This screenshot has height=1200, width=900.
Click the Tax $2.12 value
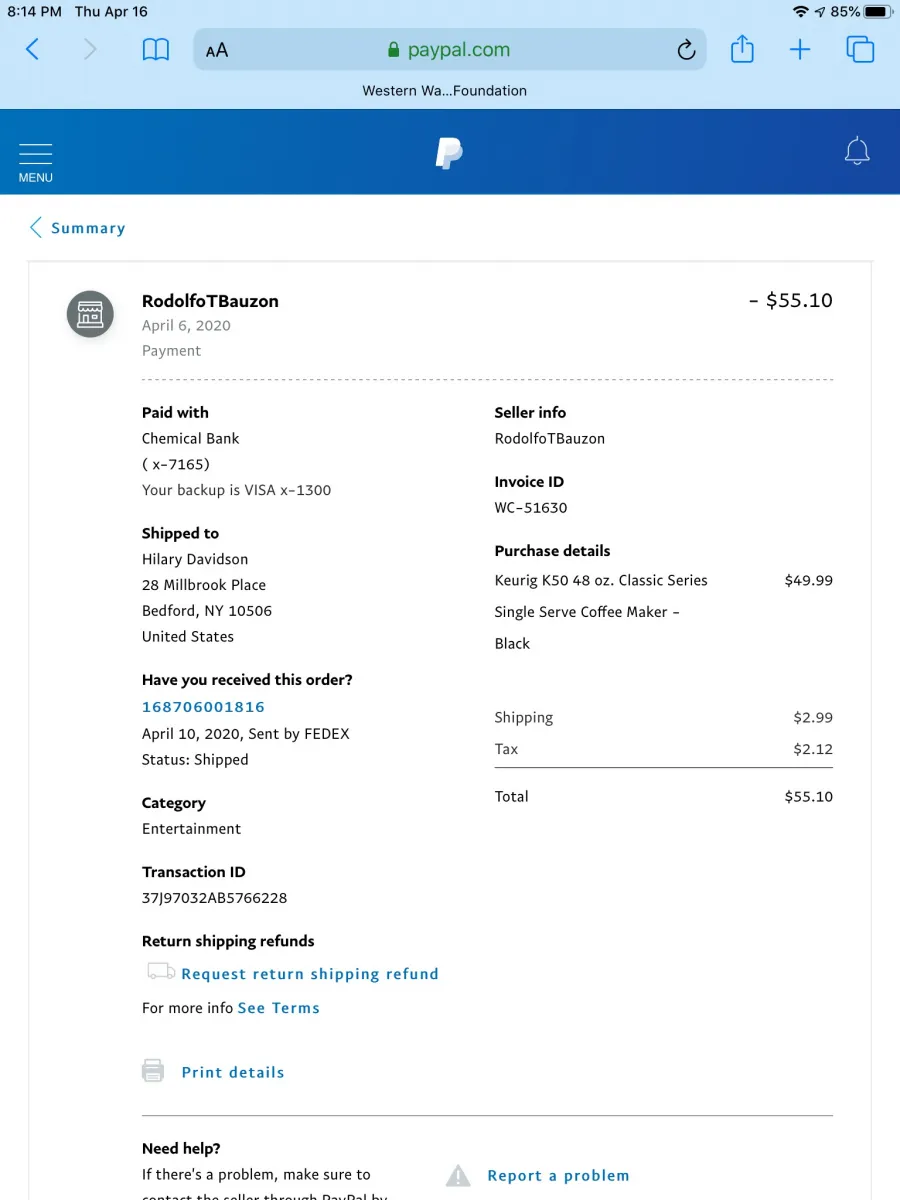pyautogui.click(x=813, y=749)
